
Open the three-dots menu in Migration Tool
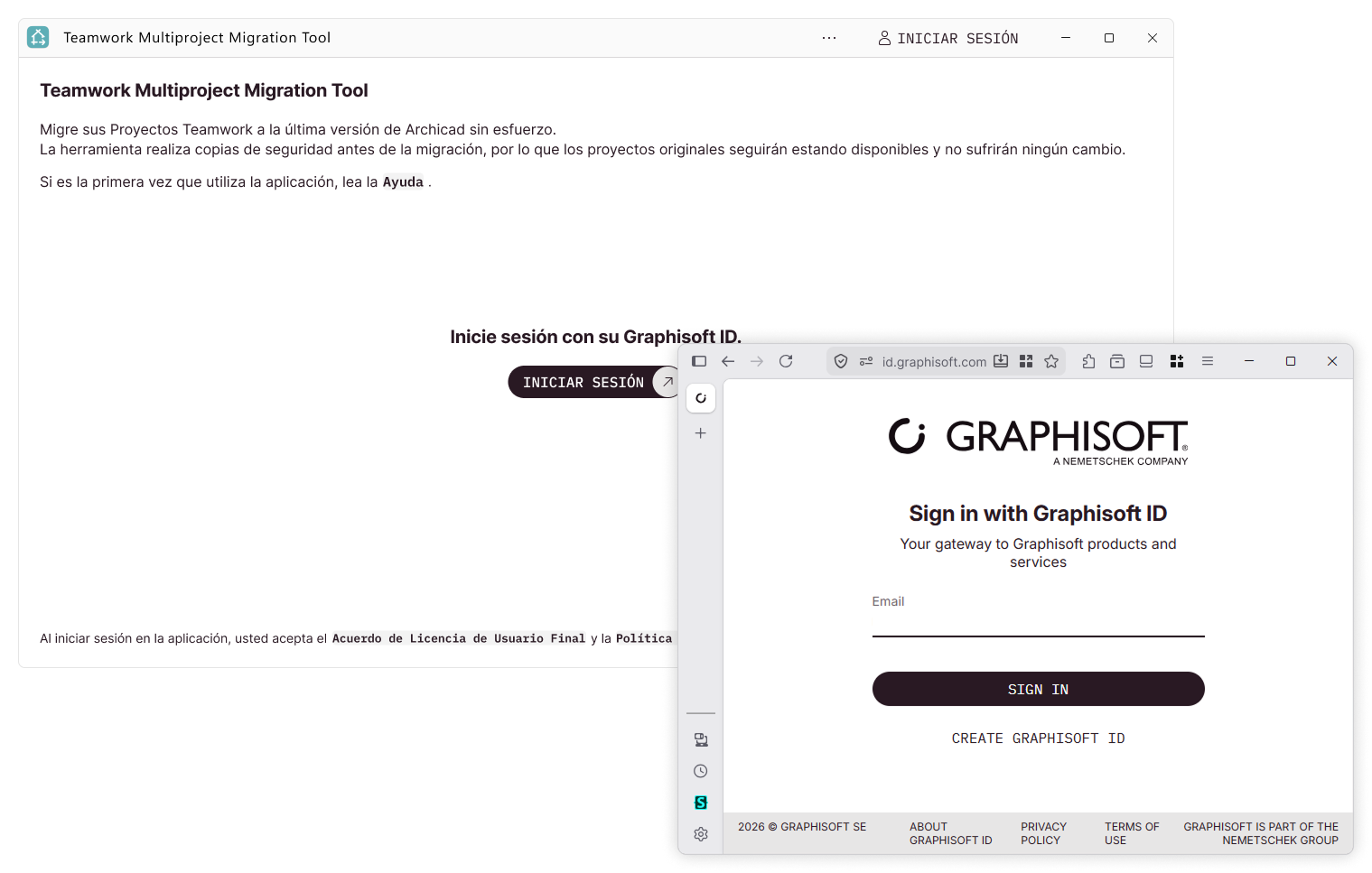(829, 38)
